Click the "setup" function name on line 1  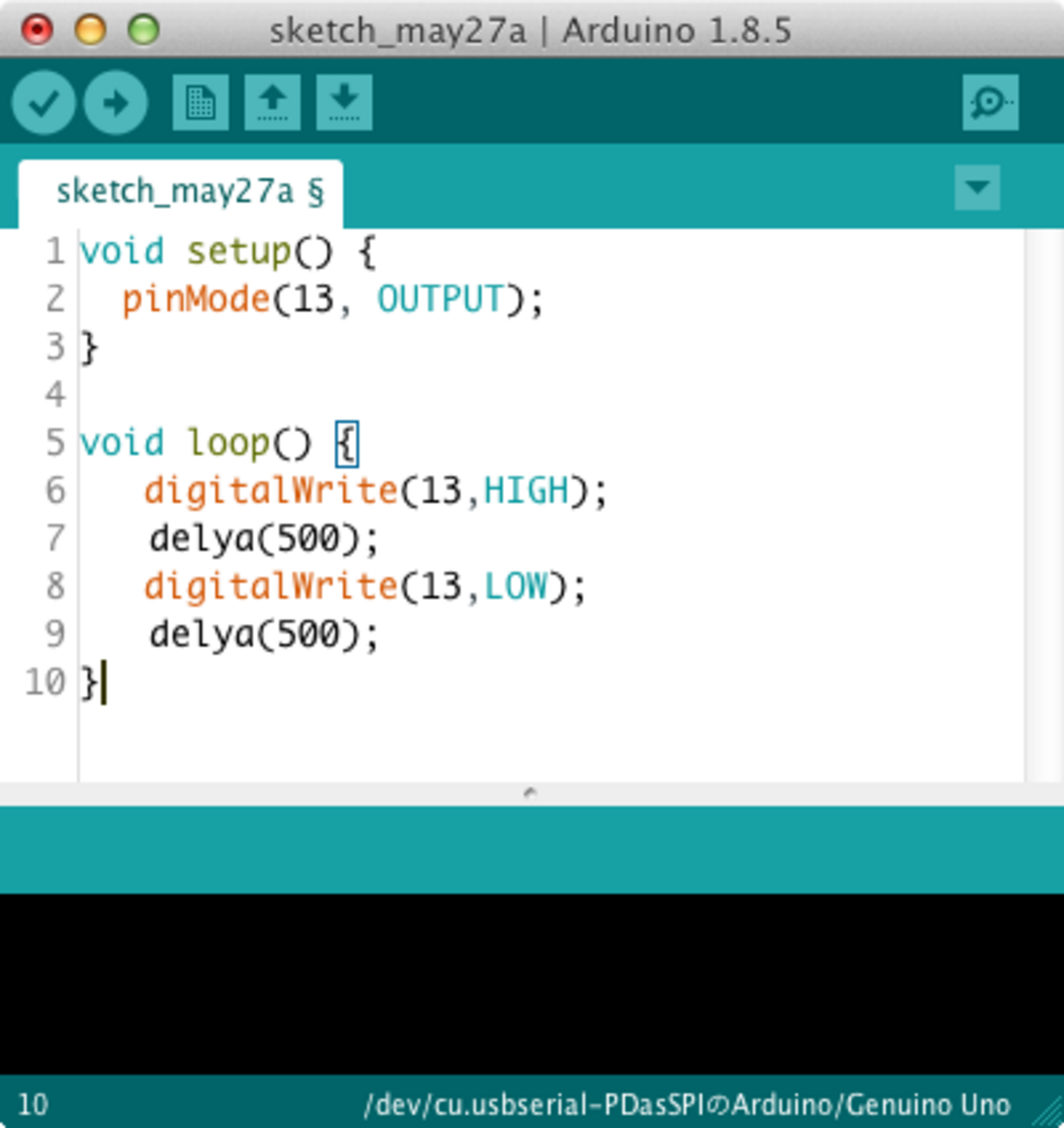coord(239,251)
